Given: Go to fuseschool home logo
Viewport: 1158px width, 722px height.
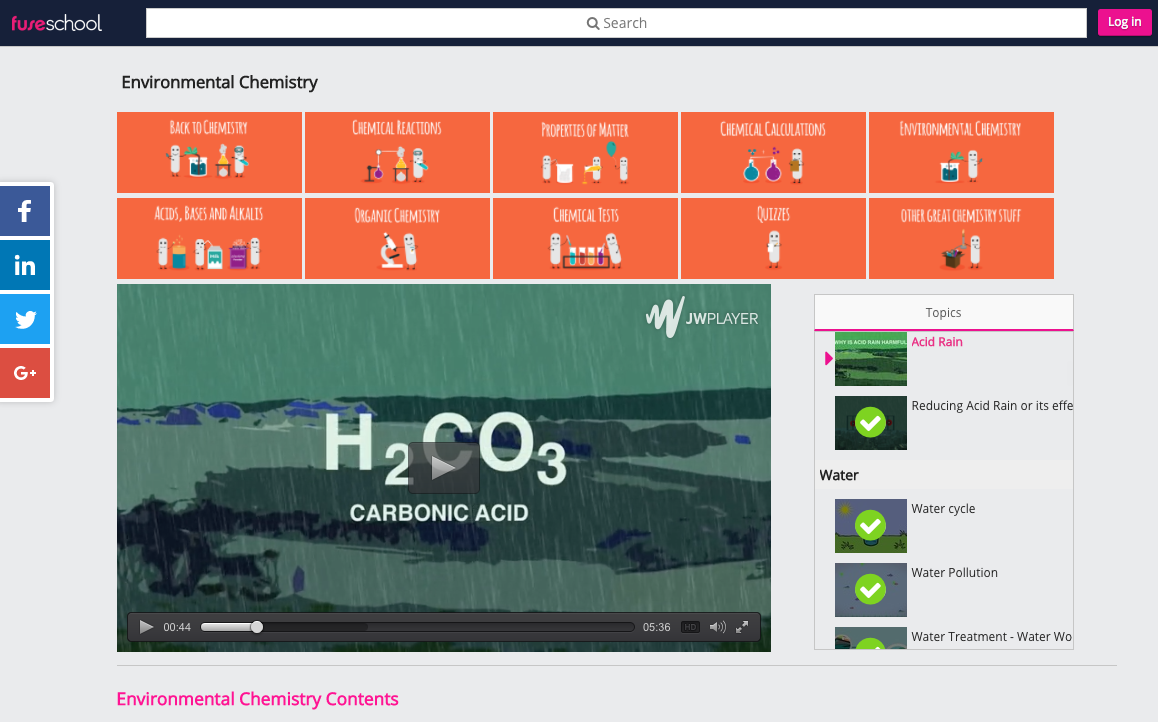Looking at the screenshot, I should (57, 22).
